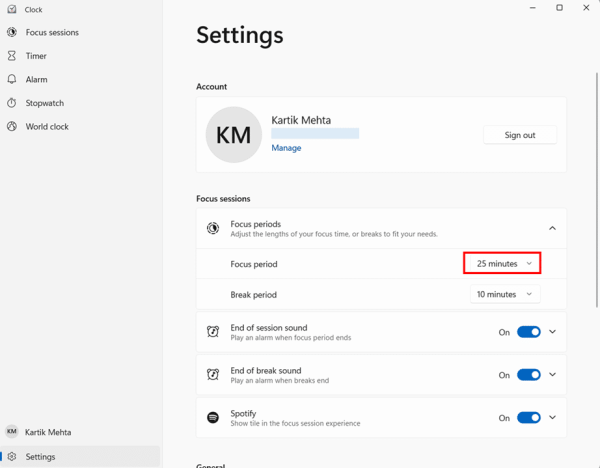The height and width of the screenshot is (468, 600).
Task: Sign out of the account
Action: (x=520, y=135)
